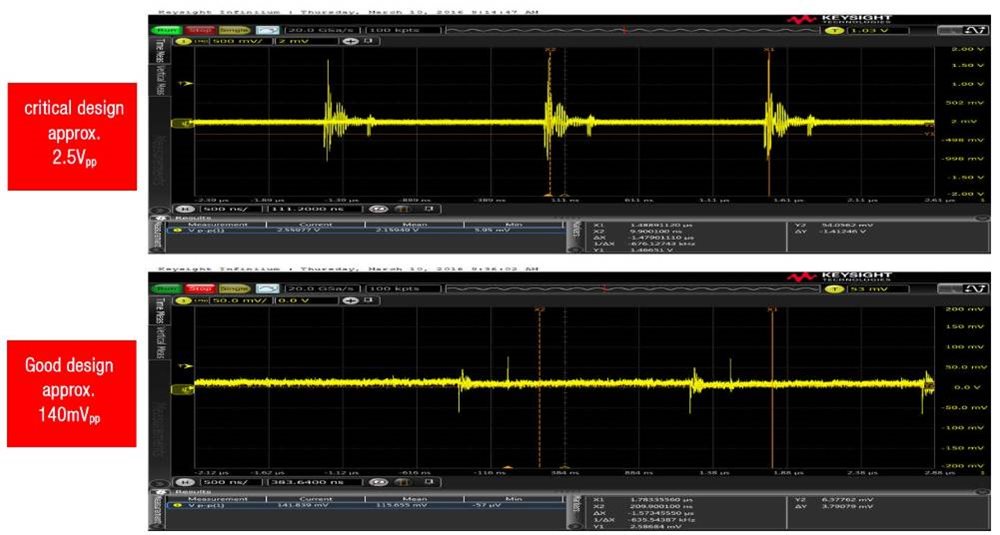The width and height of the screenshot is (1000, 535).
Task: Select V p-p(1) measurement row in lower scope
Action: (365, 505)
